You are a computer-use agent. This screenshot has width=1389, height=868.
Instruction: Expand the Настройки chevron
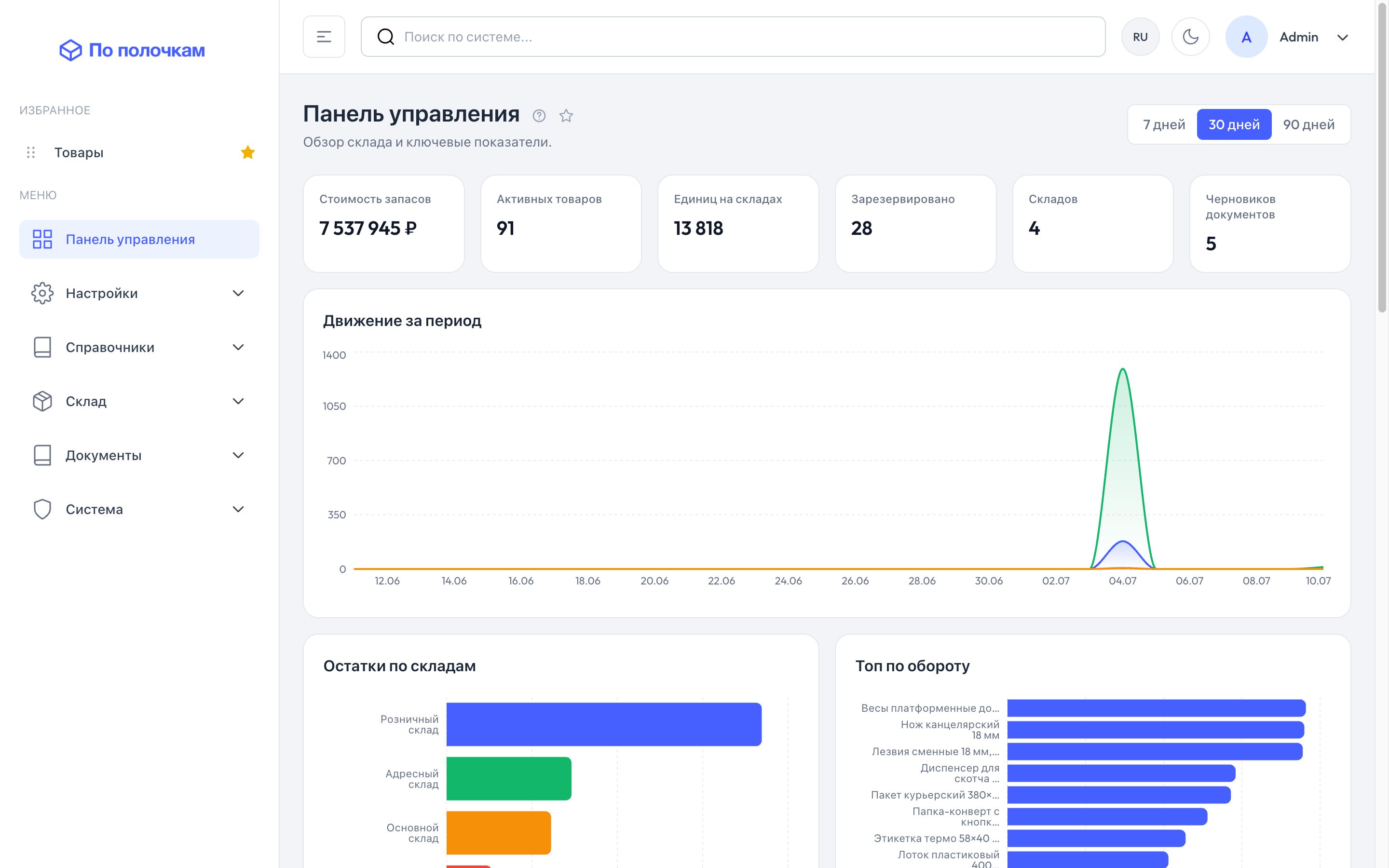point(238,293)
